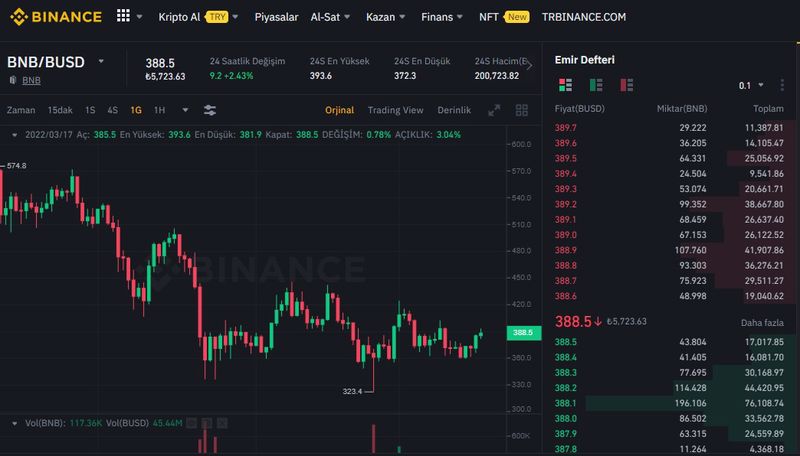This screenshot has height=456, width=800.
Task: Click amount 196.106 in order book
Action: click(690, 403)
